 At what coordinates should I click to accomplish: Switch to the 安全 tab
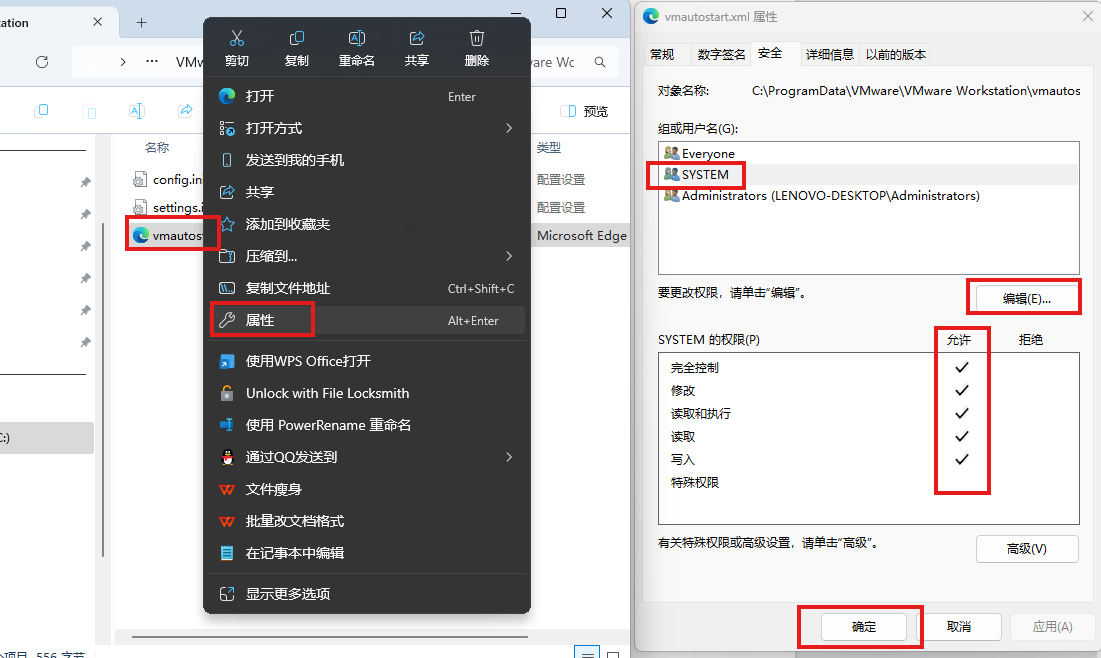770,53
